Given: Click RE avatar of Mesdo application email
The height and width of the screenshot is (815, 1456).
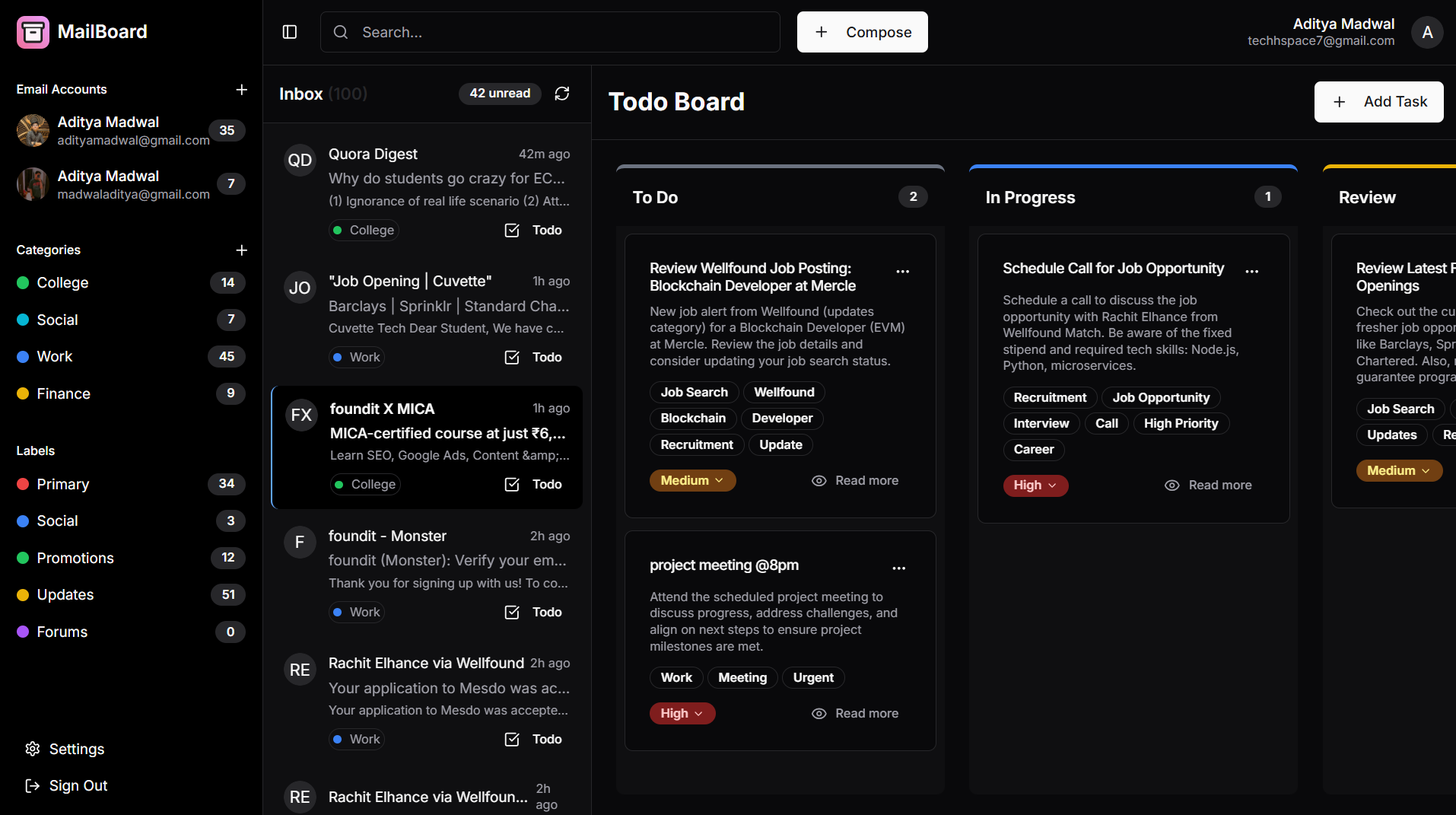Looking at the screenshot, I should [300, 670].
